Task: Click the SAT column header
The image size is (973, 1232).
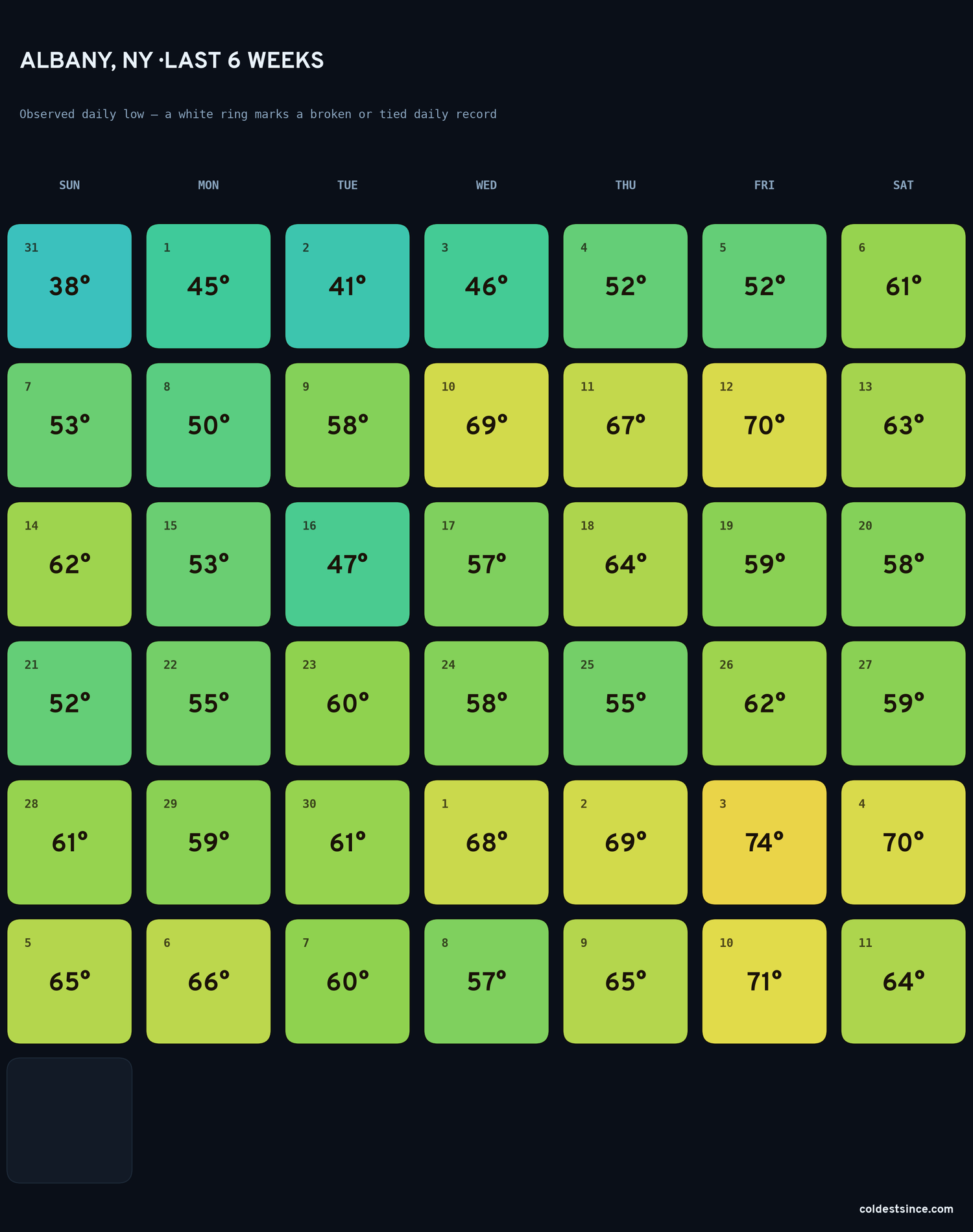Action: click(903, 185)
